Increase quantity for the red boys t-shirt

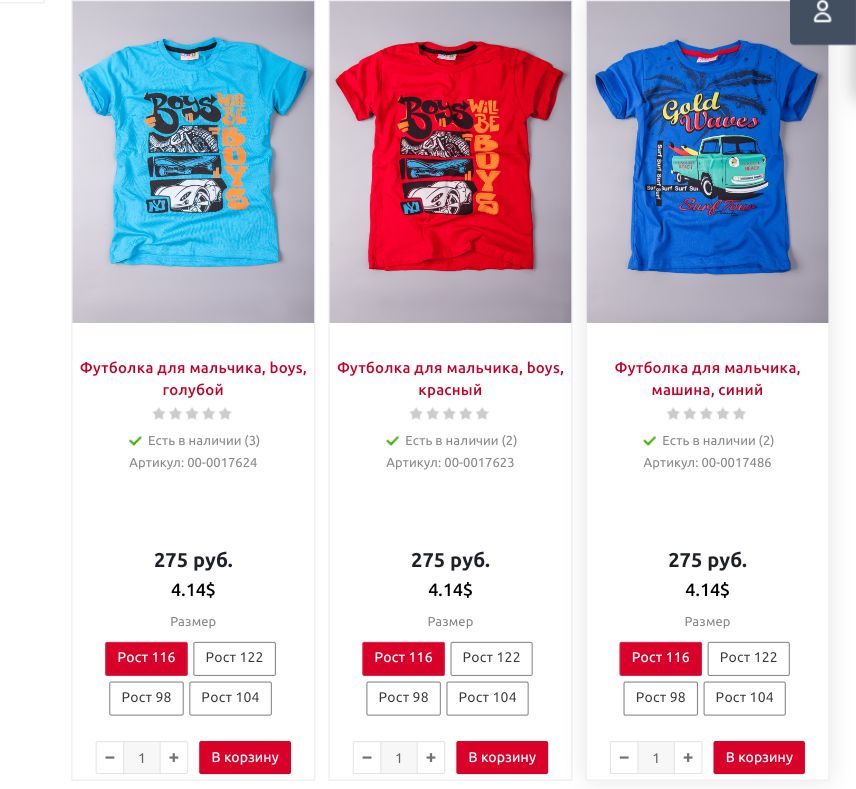coord(431,757)
